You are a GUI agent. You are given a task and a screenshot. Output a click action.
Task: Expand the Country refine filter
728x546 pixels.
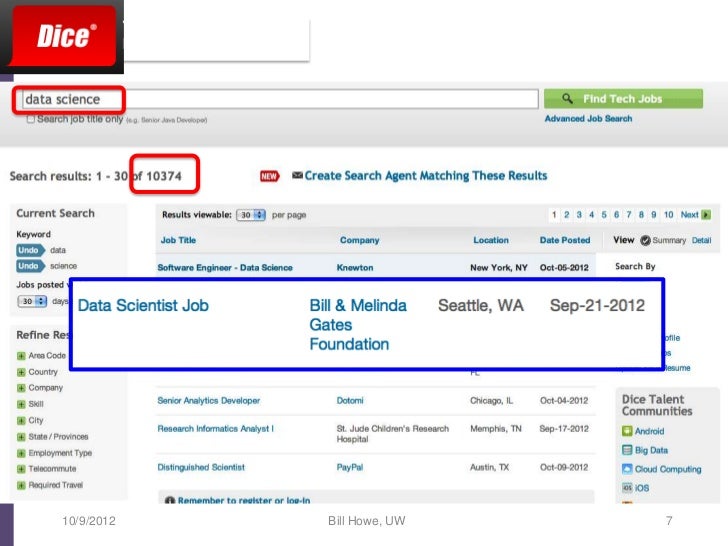21,372
